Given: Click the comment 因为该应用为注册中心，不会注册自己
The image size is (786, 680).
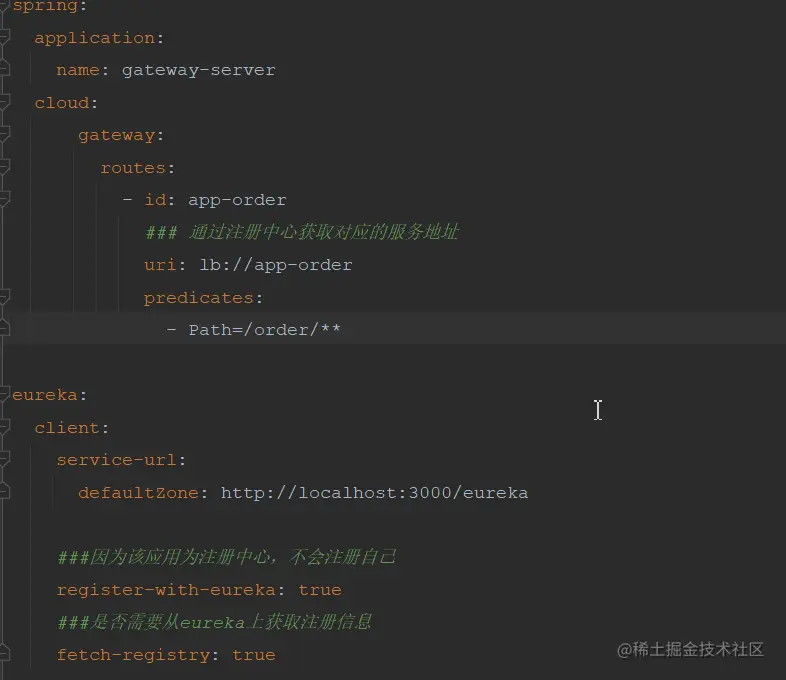Looking at the screenshot, I should pyautogui.click(x=227, y=557).
